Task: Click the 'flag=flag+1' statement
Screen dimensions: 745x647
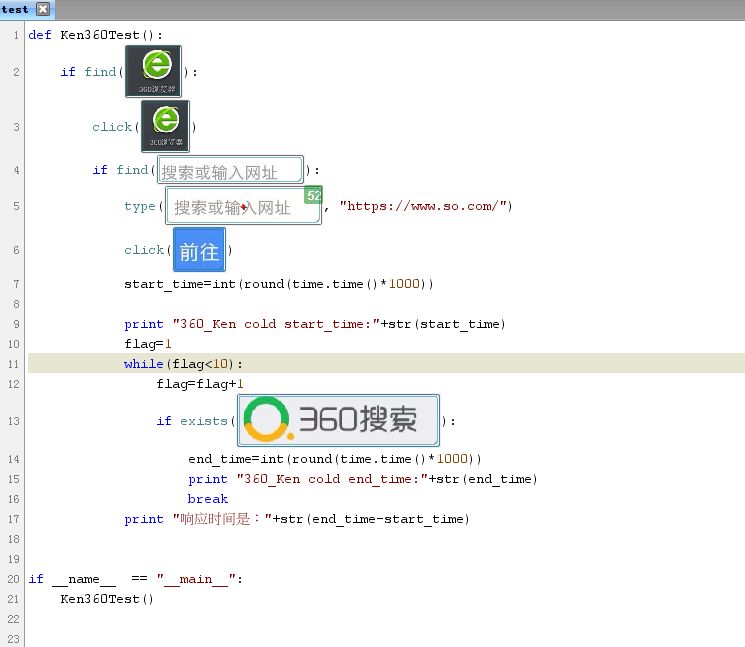Action: point(200,384)
